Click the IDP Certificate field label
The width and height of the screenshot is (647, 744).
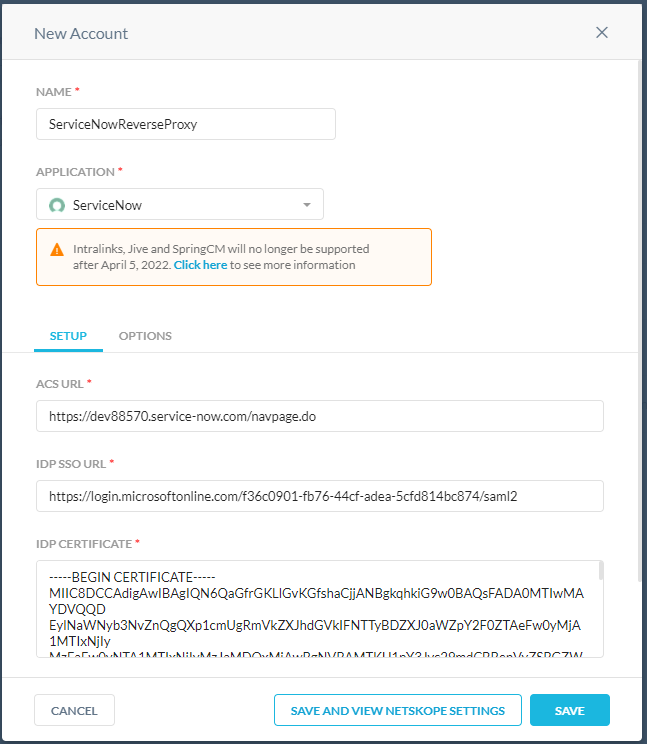pyautogui.click(x=84, y=543)
